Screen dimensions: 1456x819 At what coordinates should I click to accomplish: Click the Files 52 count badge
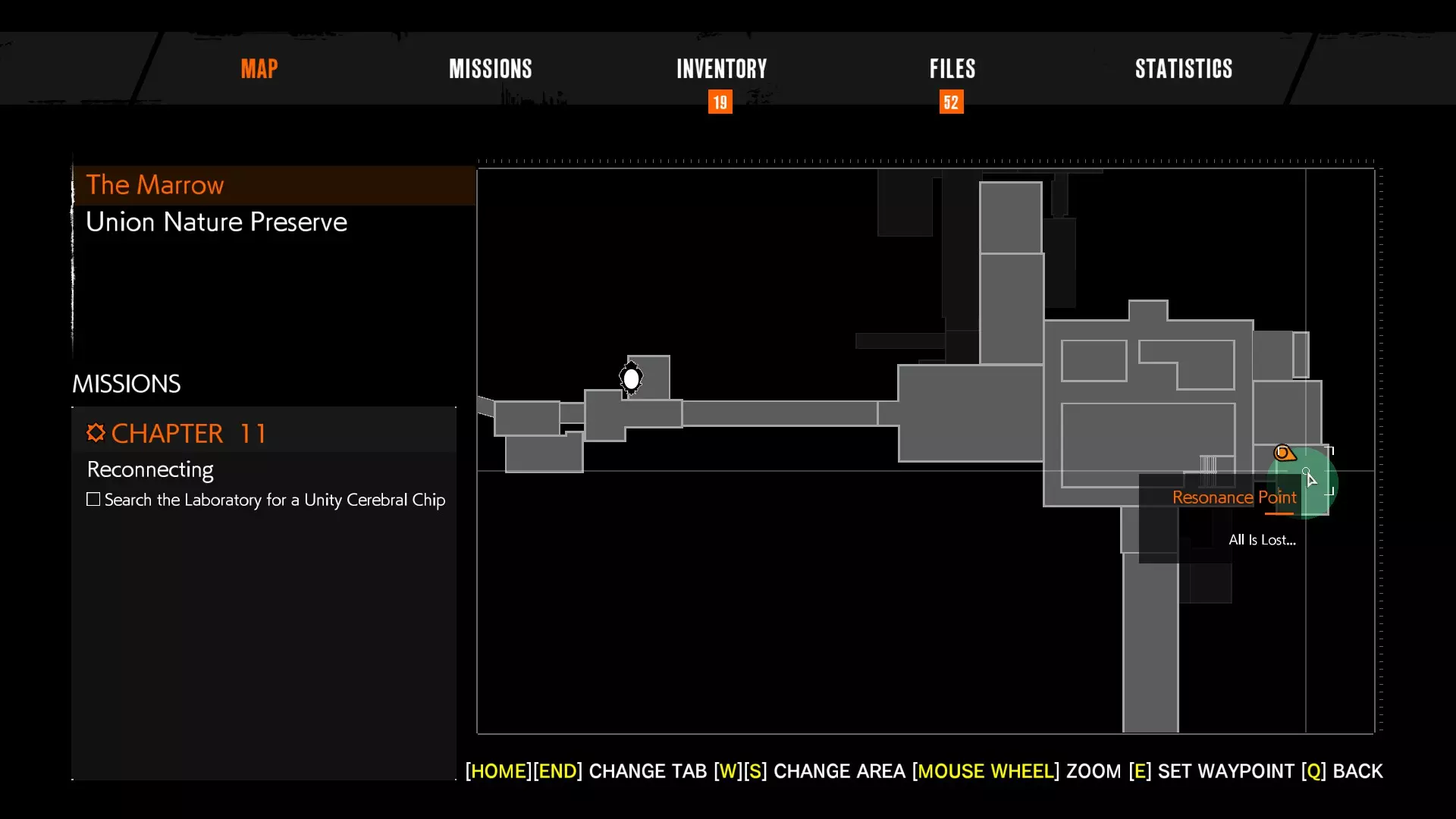(951, 102)
